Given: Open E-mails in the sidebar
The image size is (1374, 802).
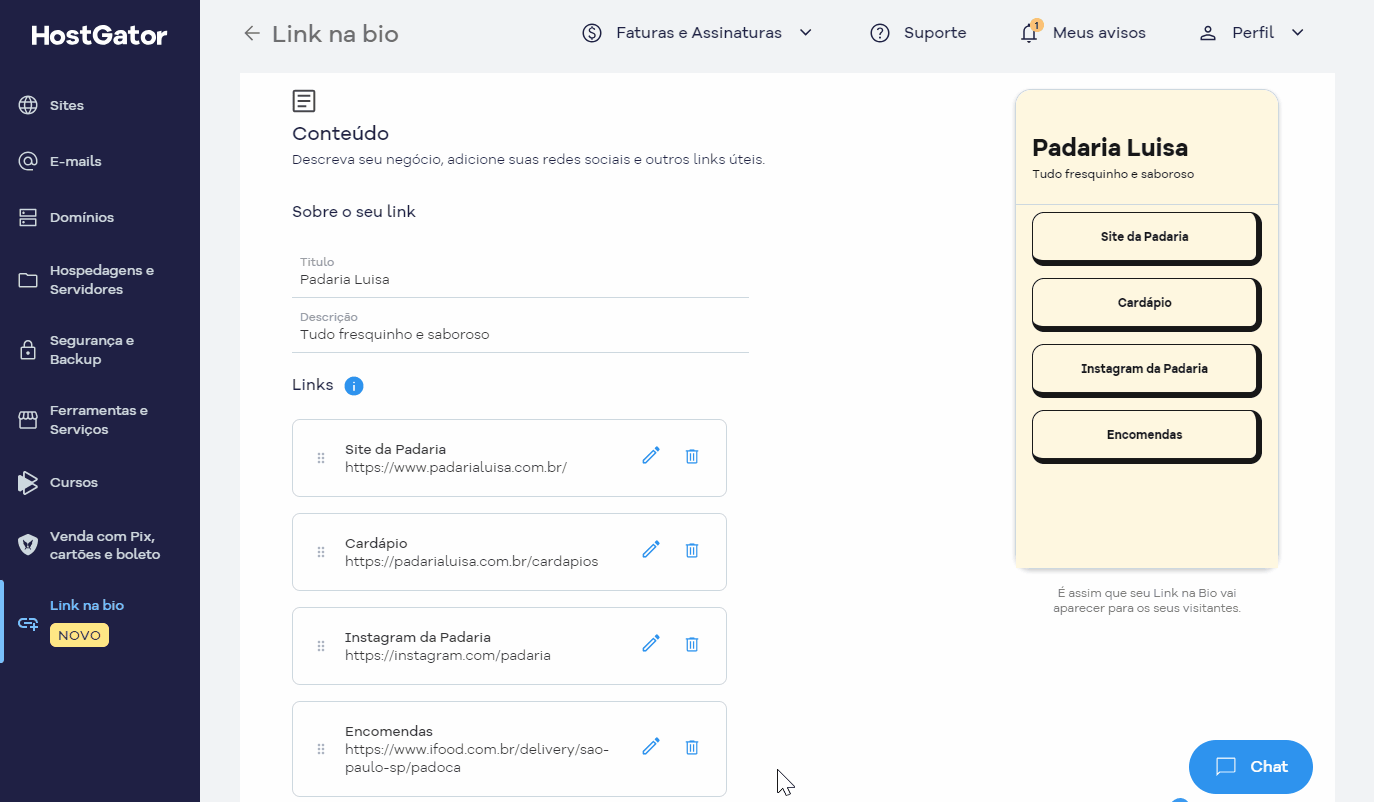Looking at the screenshot, I should tap(75, 161).
